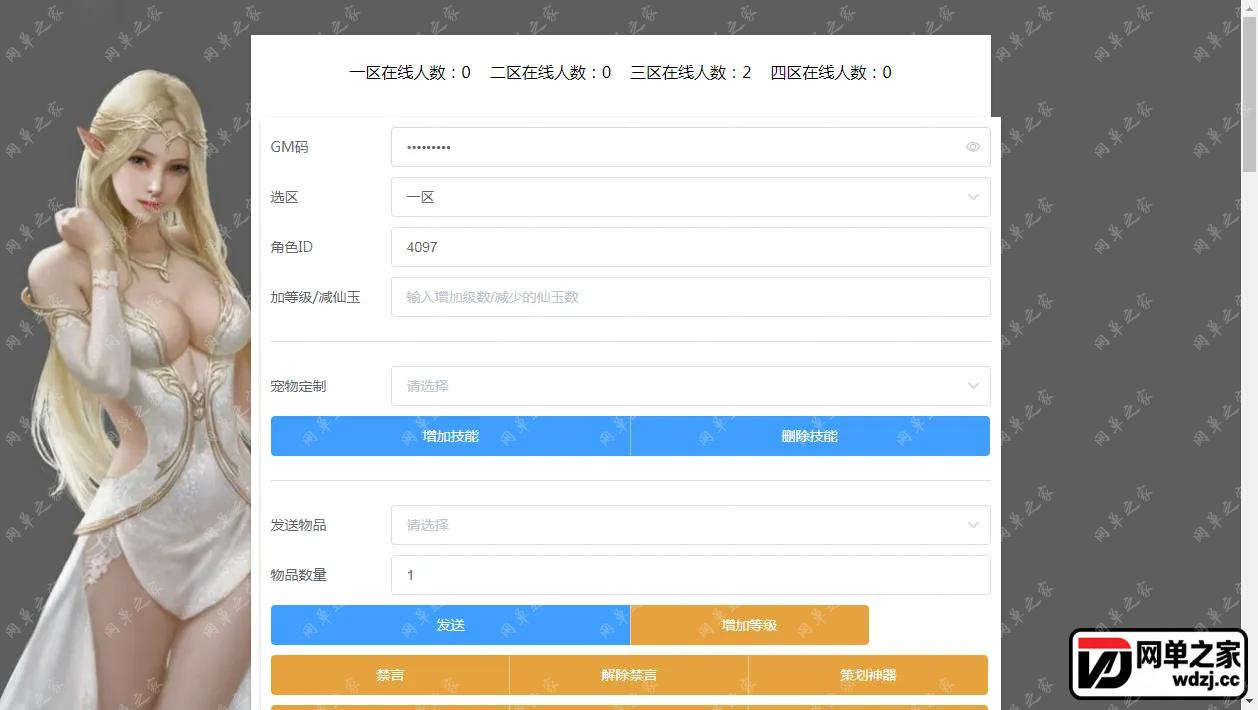The image size is (1258, 710).
Task: Click the GM码 password field
Action: click(x=690, y=147)
